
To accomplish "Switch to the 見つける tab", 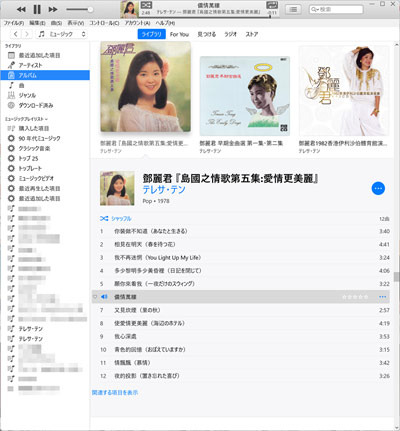I will coord(207,34).
